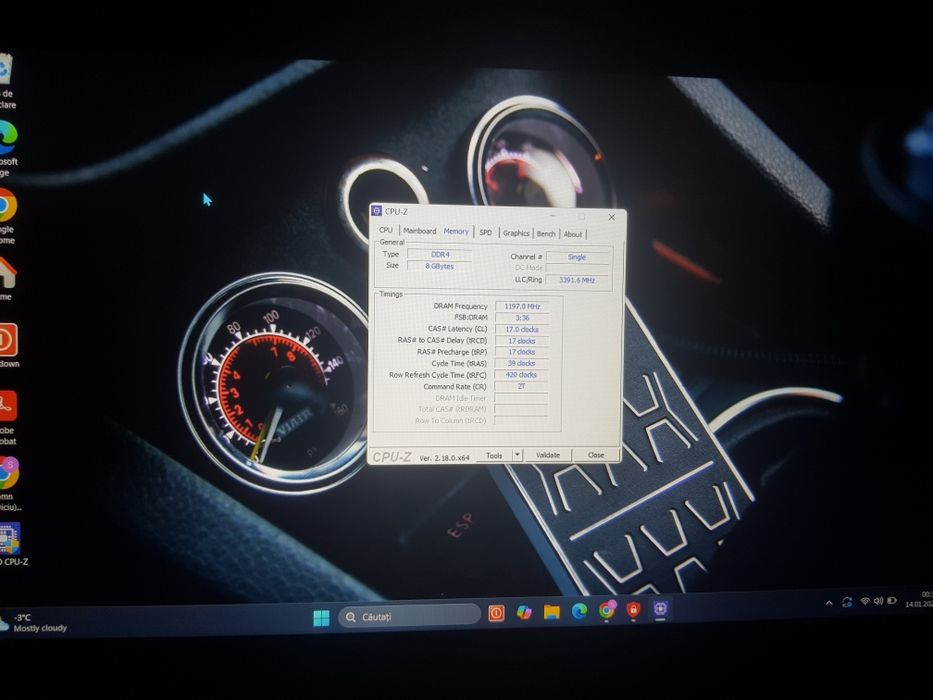Open the red shield security app in taskbar
Viewport: 933px width, 700px height.
tap(633, 610)
